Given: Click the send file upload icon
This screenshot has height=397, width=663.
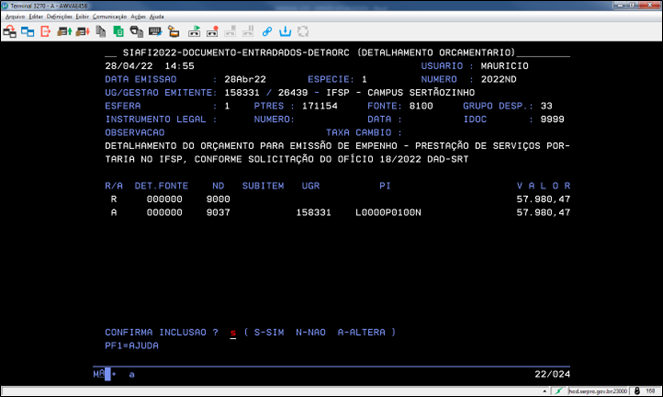Looking at the screenshot, I should [64, 31].
